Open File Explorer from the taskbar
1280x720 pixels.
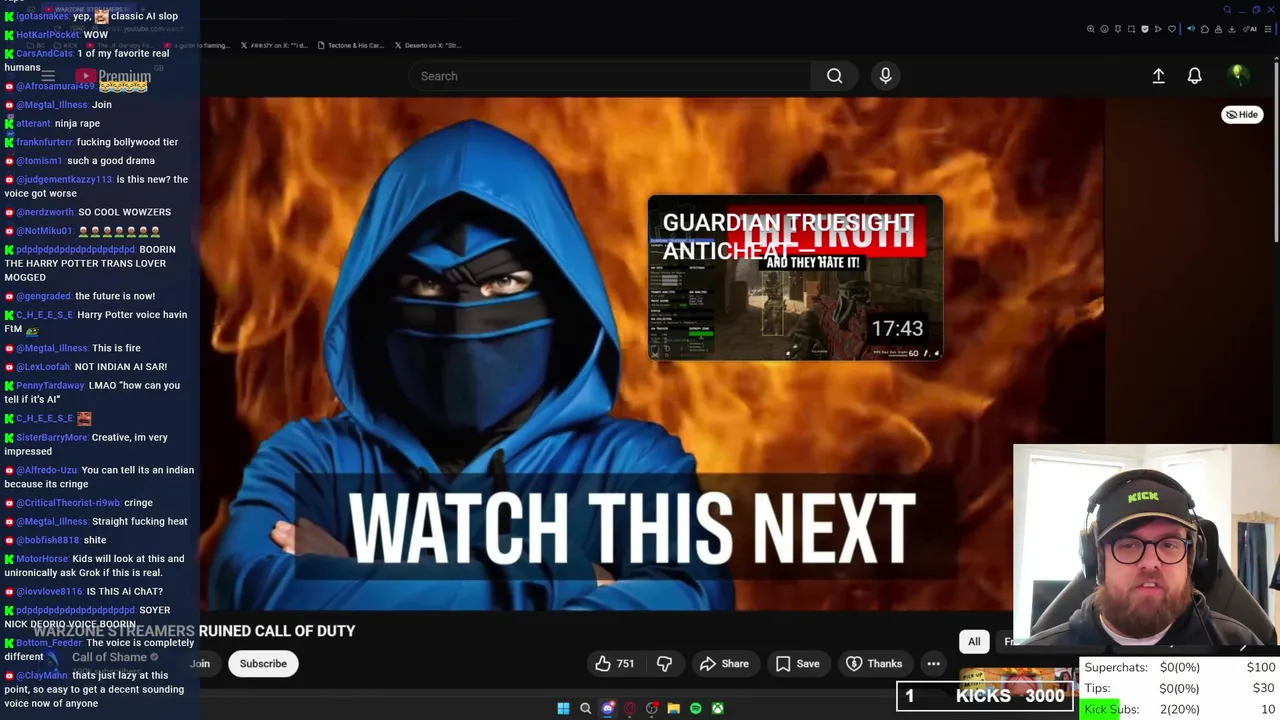(x=673, y=708)
